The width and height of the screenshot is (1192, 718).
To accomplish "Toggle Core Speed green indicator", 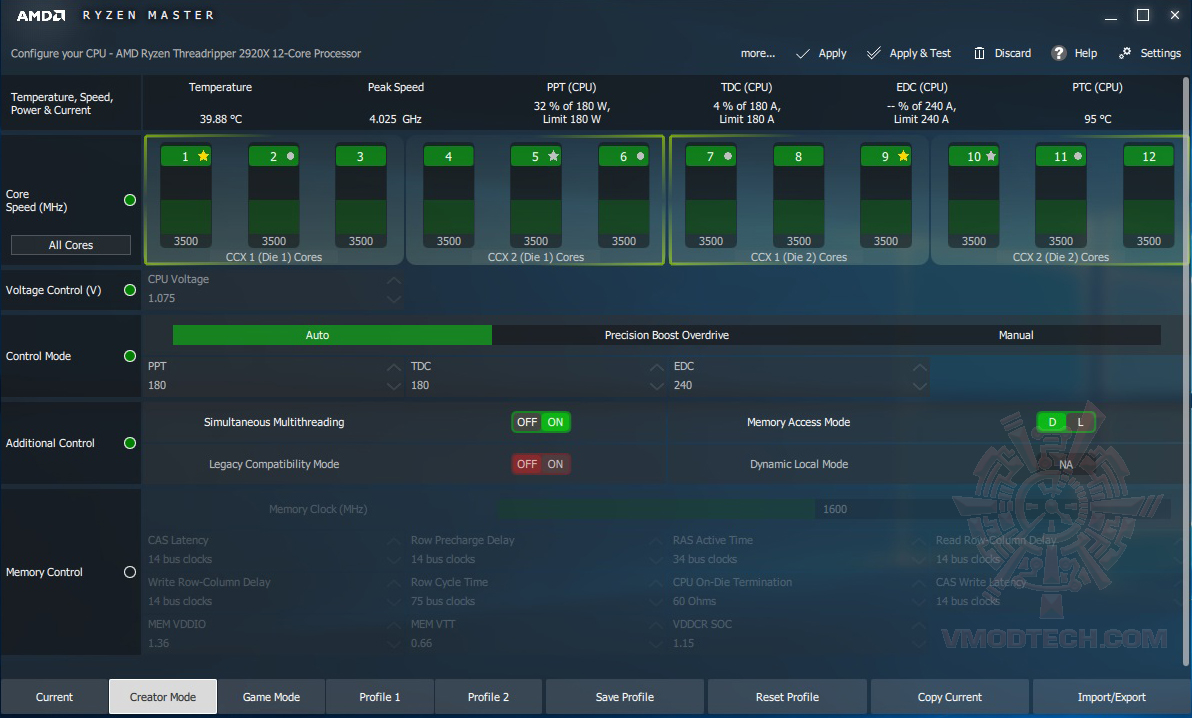I will click(130, 200).
